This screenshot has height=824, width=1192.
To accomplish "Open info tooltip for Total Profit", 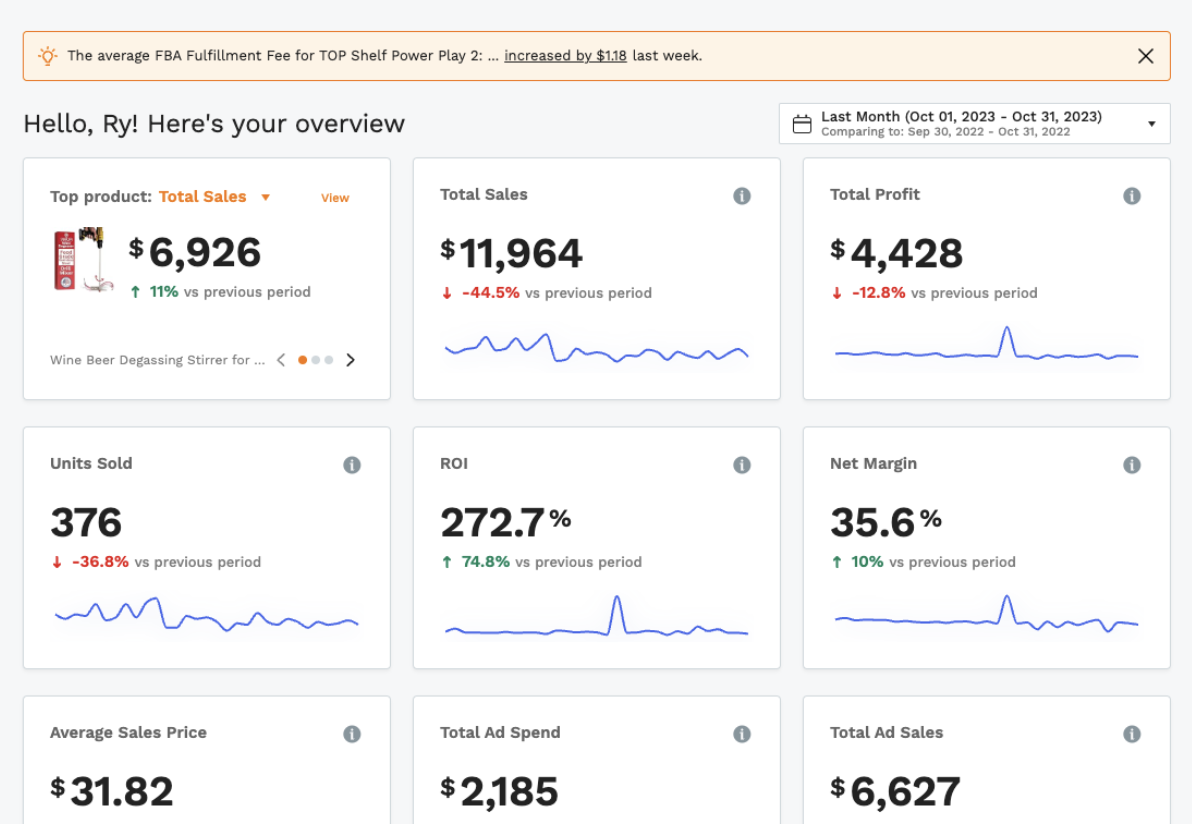I will (x=1132, y=196).
